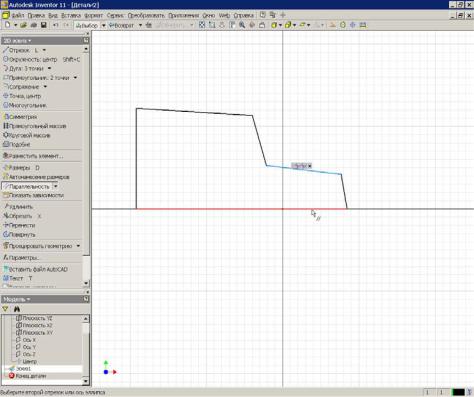This screenshot has width=474, height=397.
Task: Open Параметры dialog from sketch panel
Action: coord(21,258)
